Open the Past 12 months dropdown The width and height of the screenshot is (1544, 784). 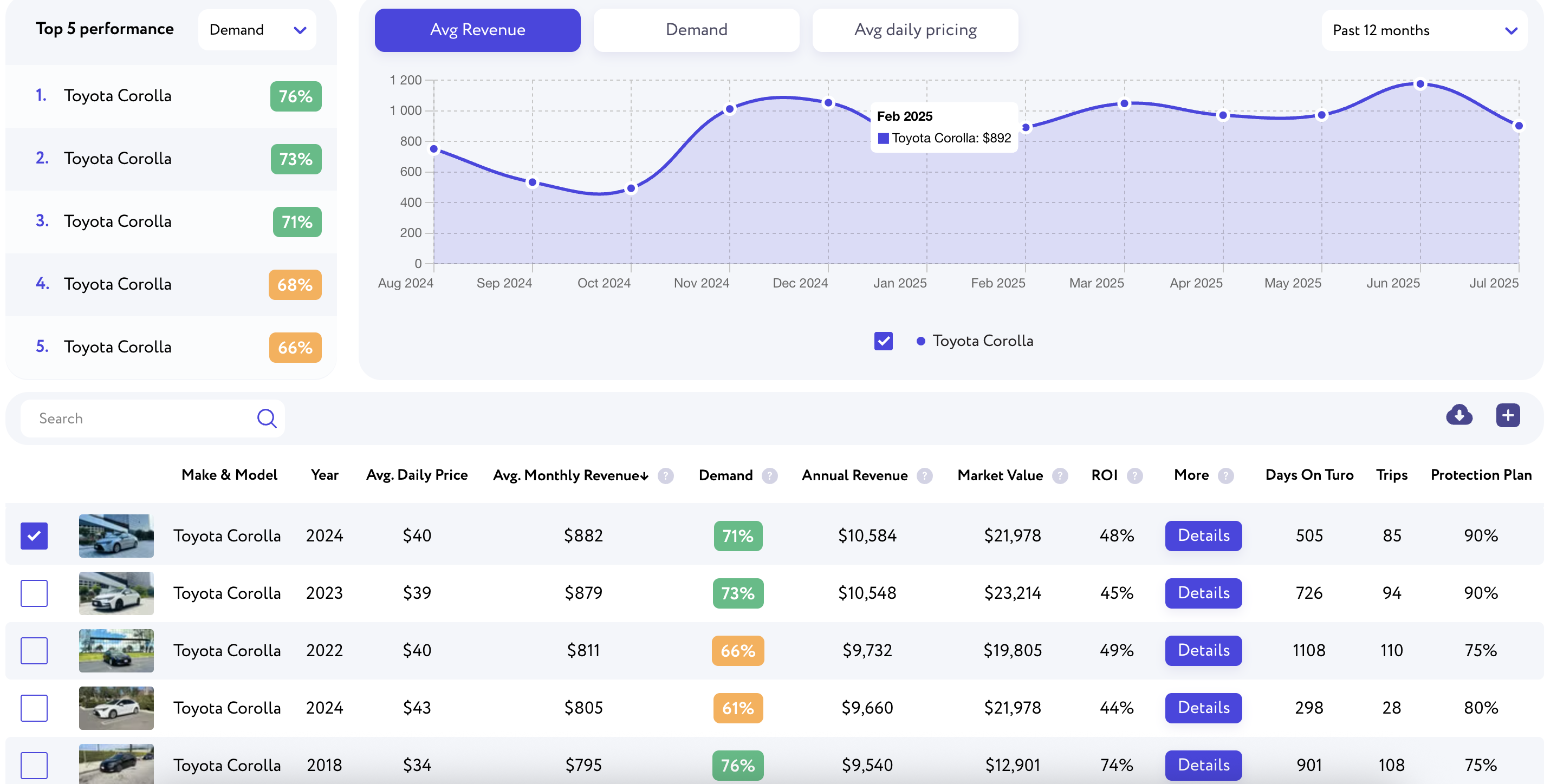click(1424, 30)
